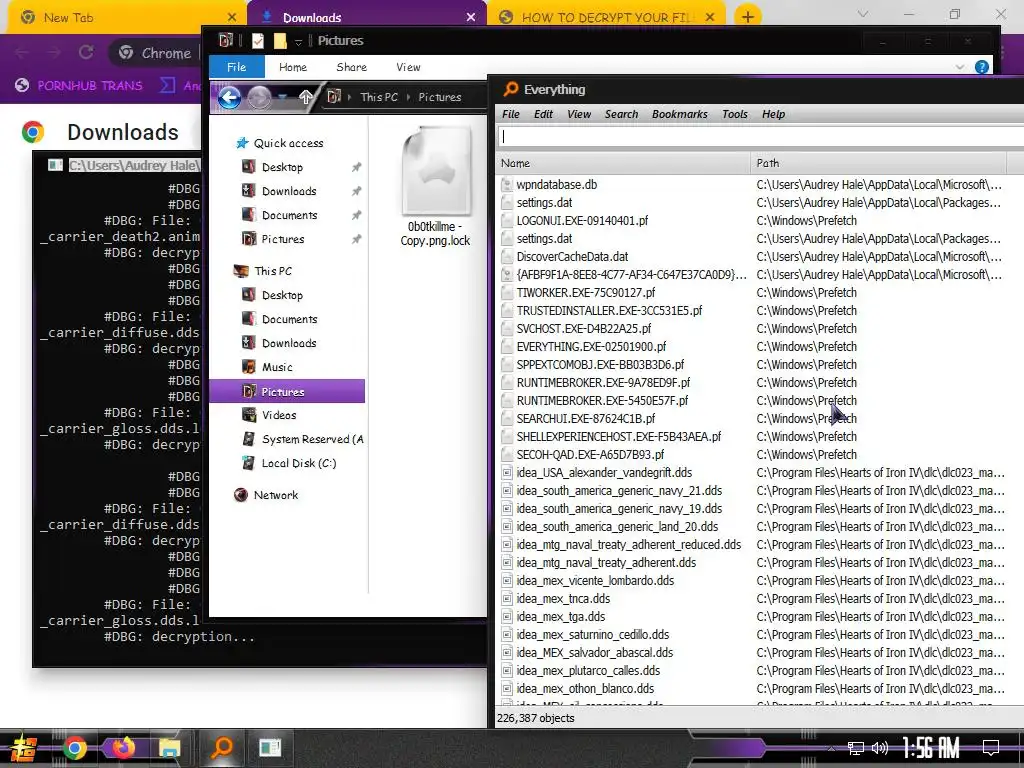Select idea_USA_alexander_vandegrift.dds in results
Screen dimensions: 1024x768
pyautogui.click(x=604, y=473)
